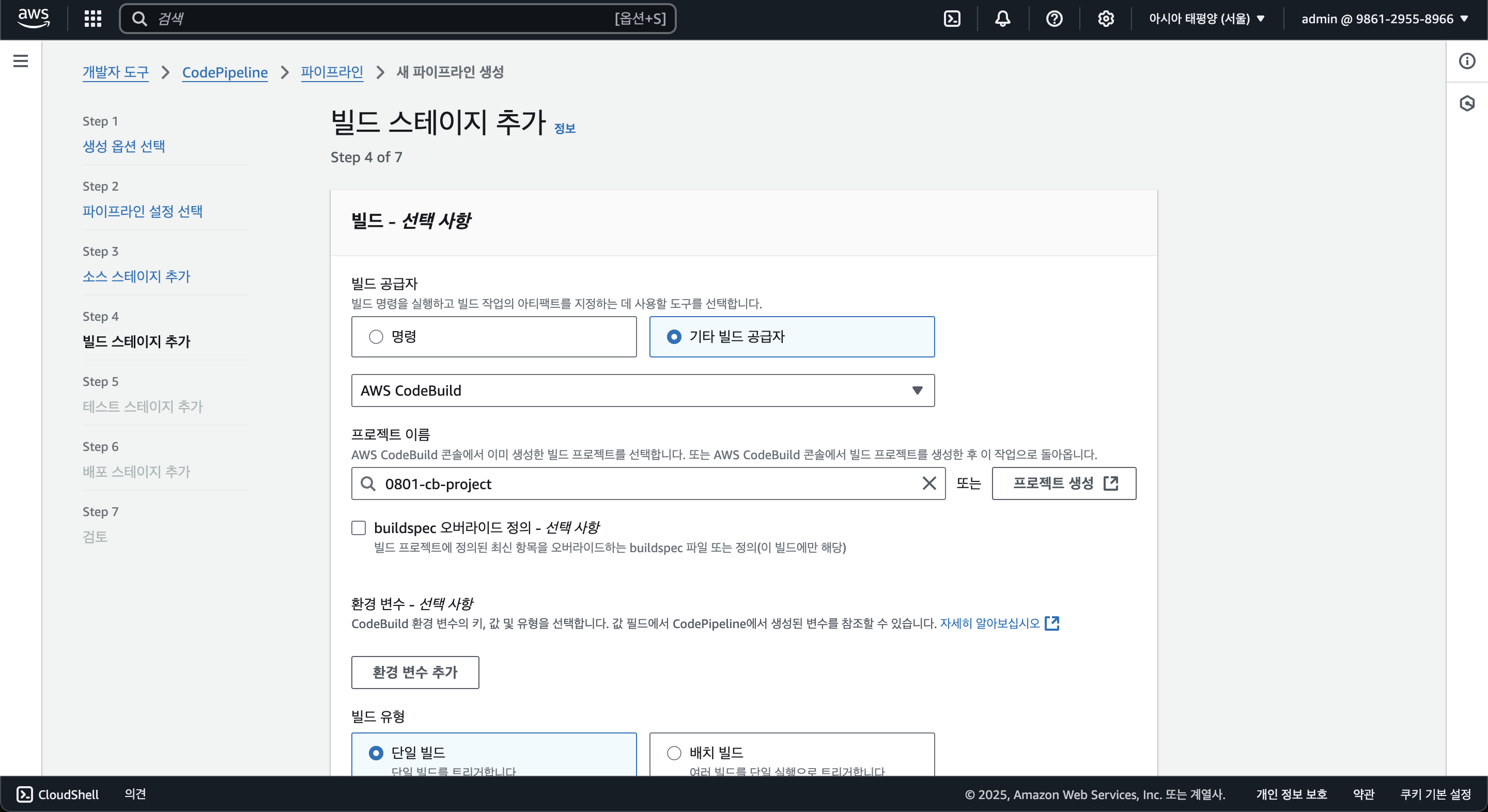Open the notifications bell
Screen dimensions: 1488x812
coord(1003,19)
